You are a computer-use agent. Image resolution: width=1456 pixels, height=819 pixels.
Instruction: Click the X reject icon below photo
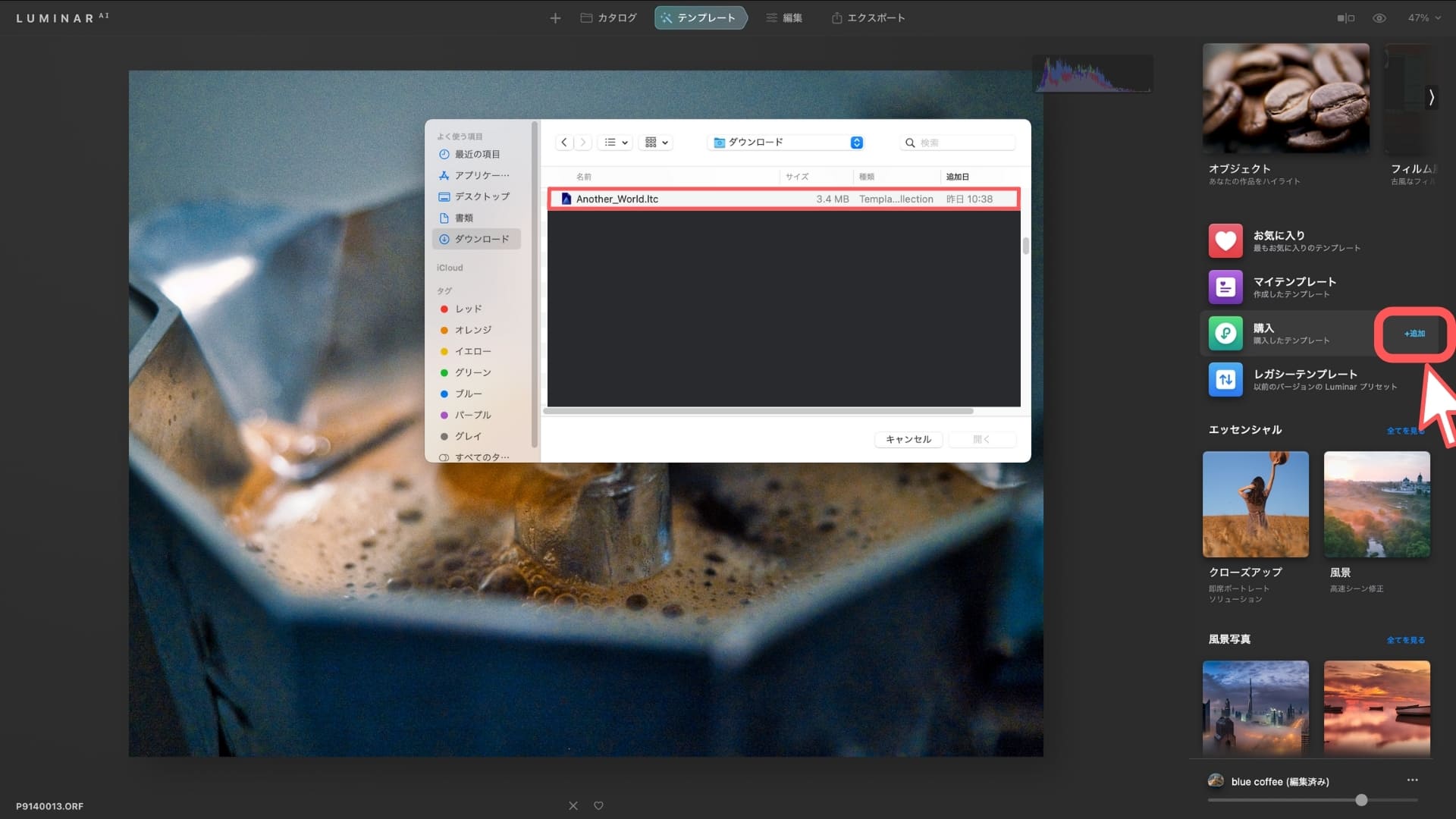(x=573, y=805)
